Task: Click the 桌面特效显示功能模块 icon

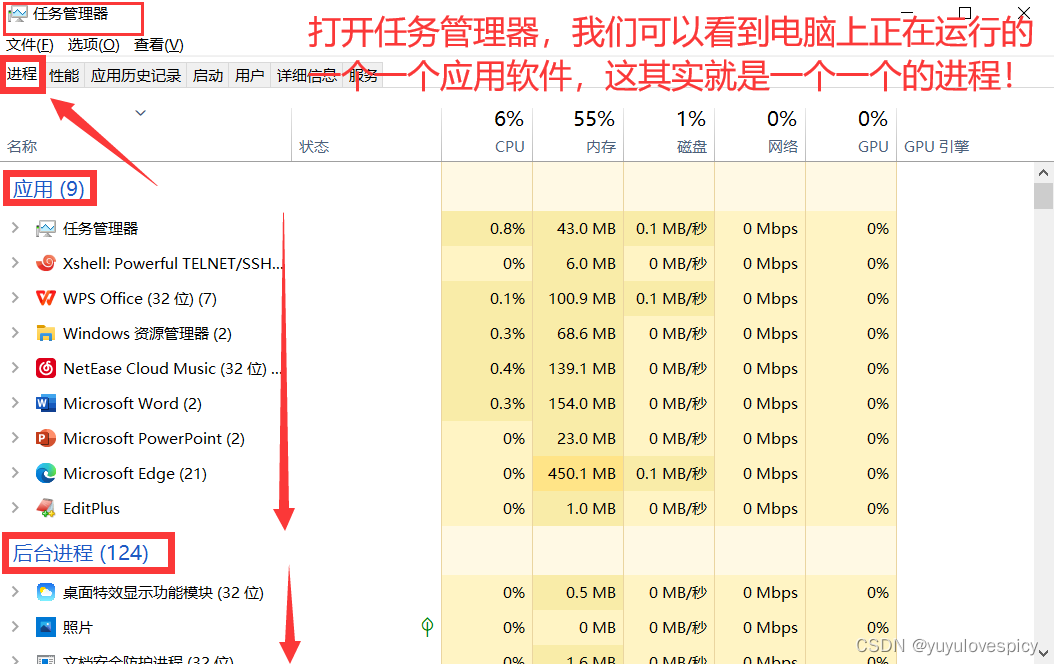Action: tap(46, 592)
